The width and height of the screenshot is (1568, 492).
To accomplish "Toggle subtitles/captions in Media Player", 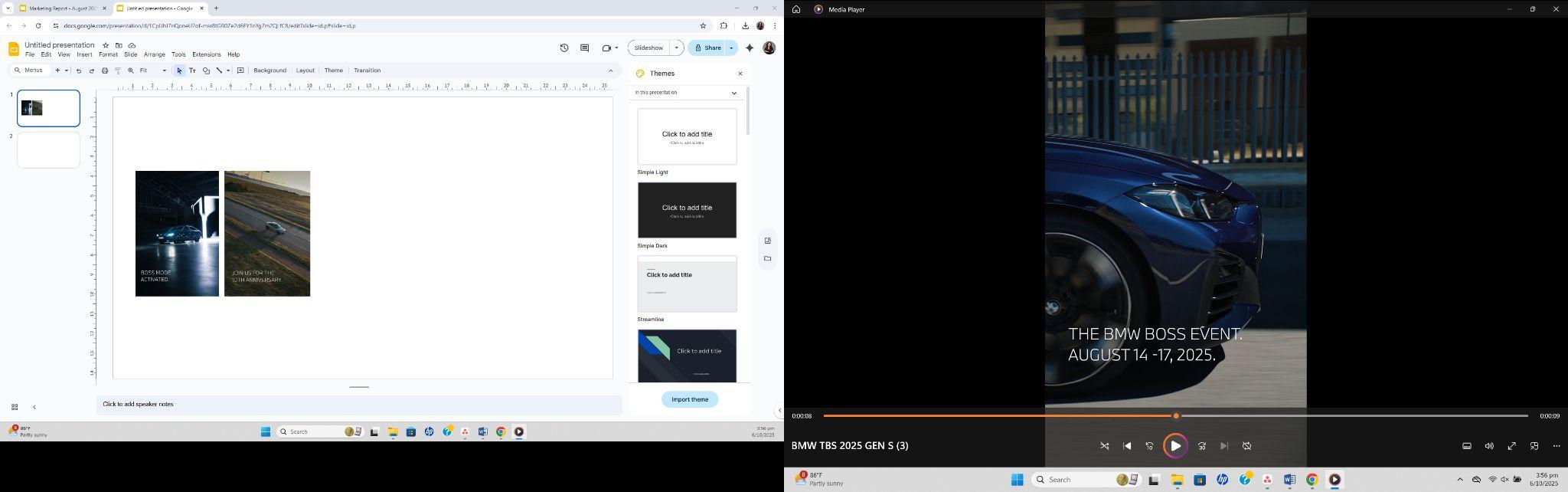I will point(1467,446).
